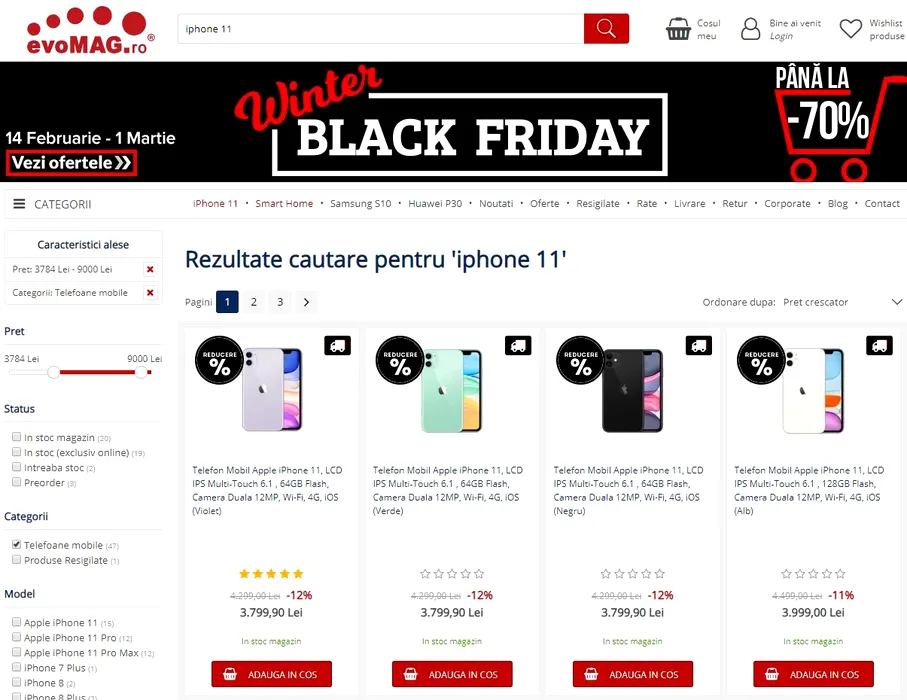Click the Vezi ofertele banner button
The image size is (907, 700).
click(72, 163)
